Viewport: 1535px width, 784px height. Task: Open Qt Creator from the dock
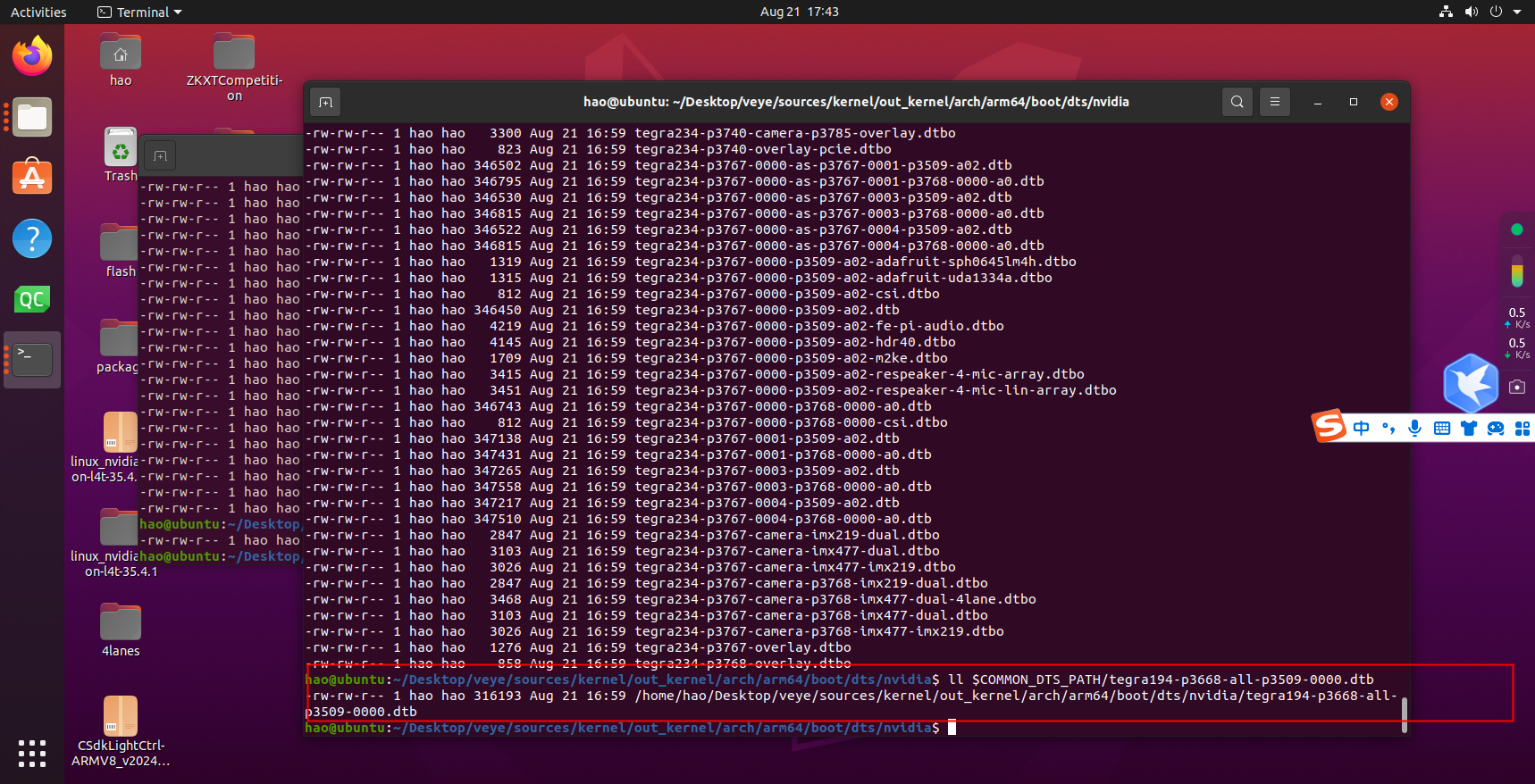tap(32, 299)
